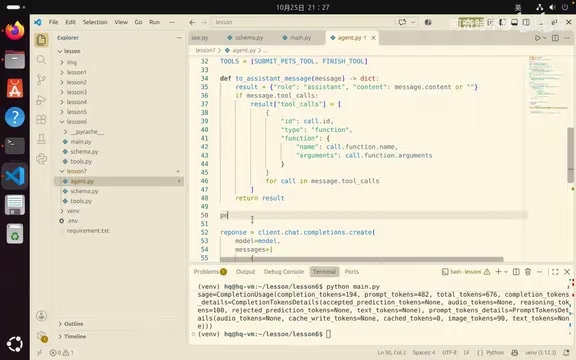Screen dimensions: 576x360
Task: Open terminal panel More Actions ellipsis
Action: (x=539, y=272)
